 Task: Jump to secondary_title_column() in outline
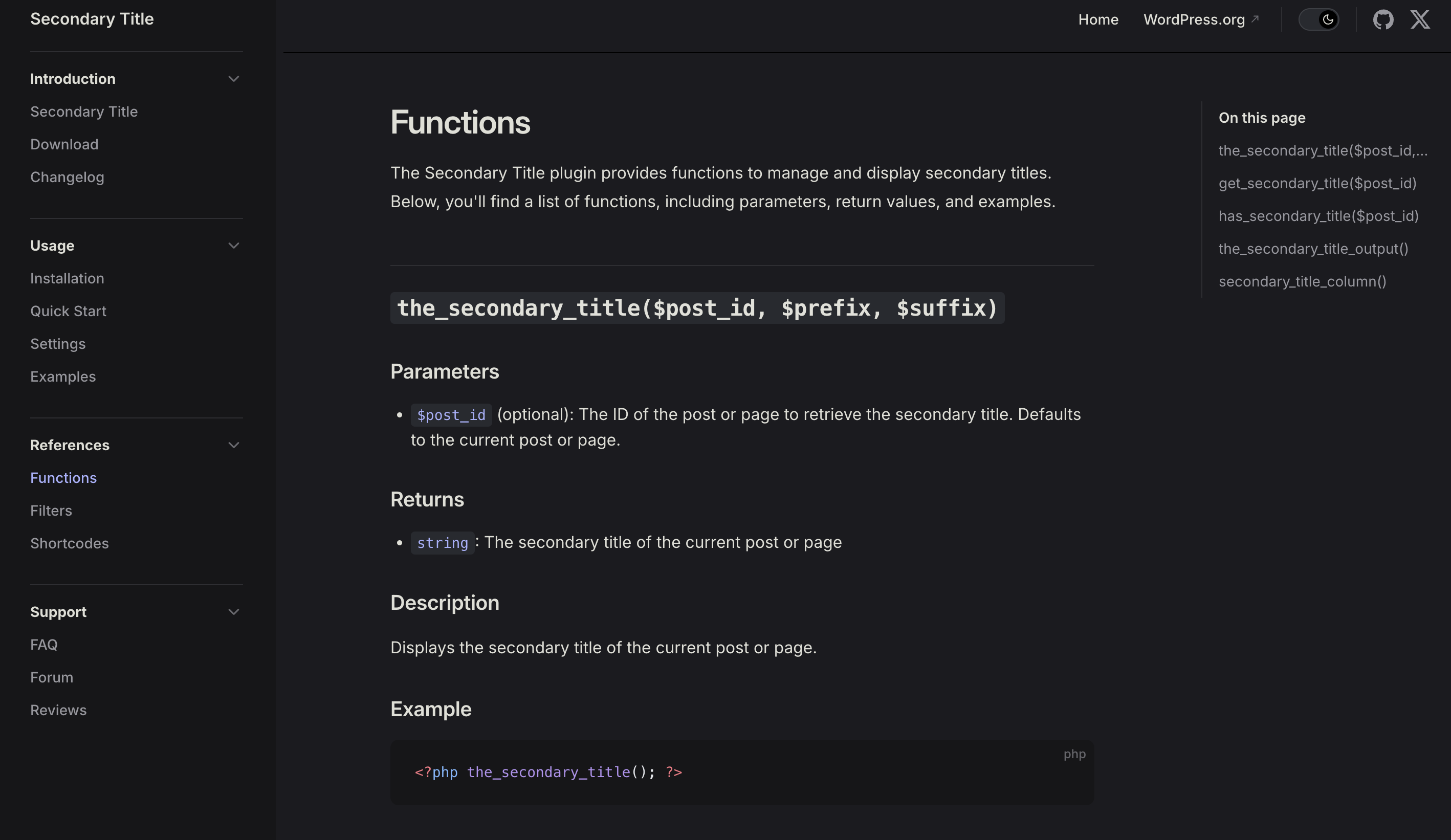pyautogui.click(x=1303, y=282)
